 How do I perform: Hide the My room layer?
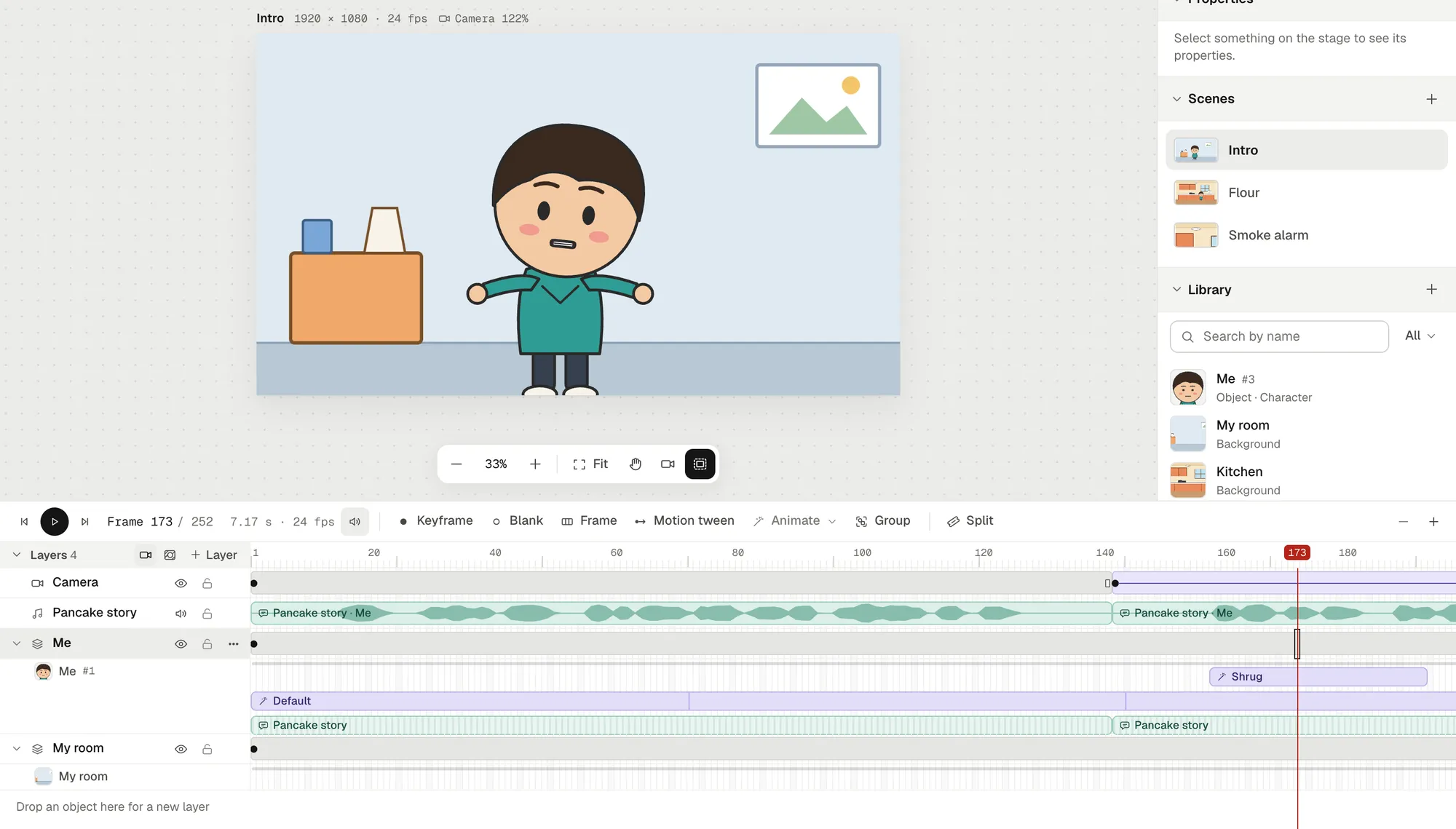click(x=181, y=750)
